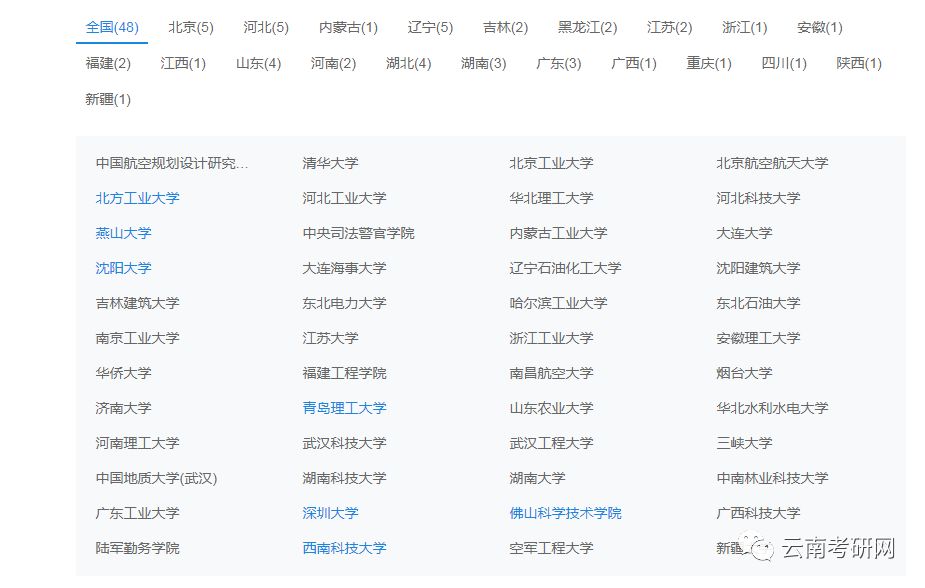
Task: Click the 福建工程学院 entry
Action: click(345, 373)
